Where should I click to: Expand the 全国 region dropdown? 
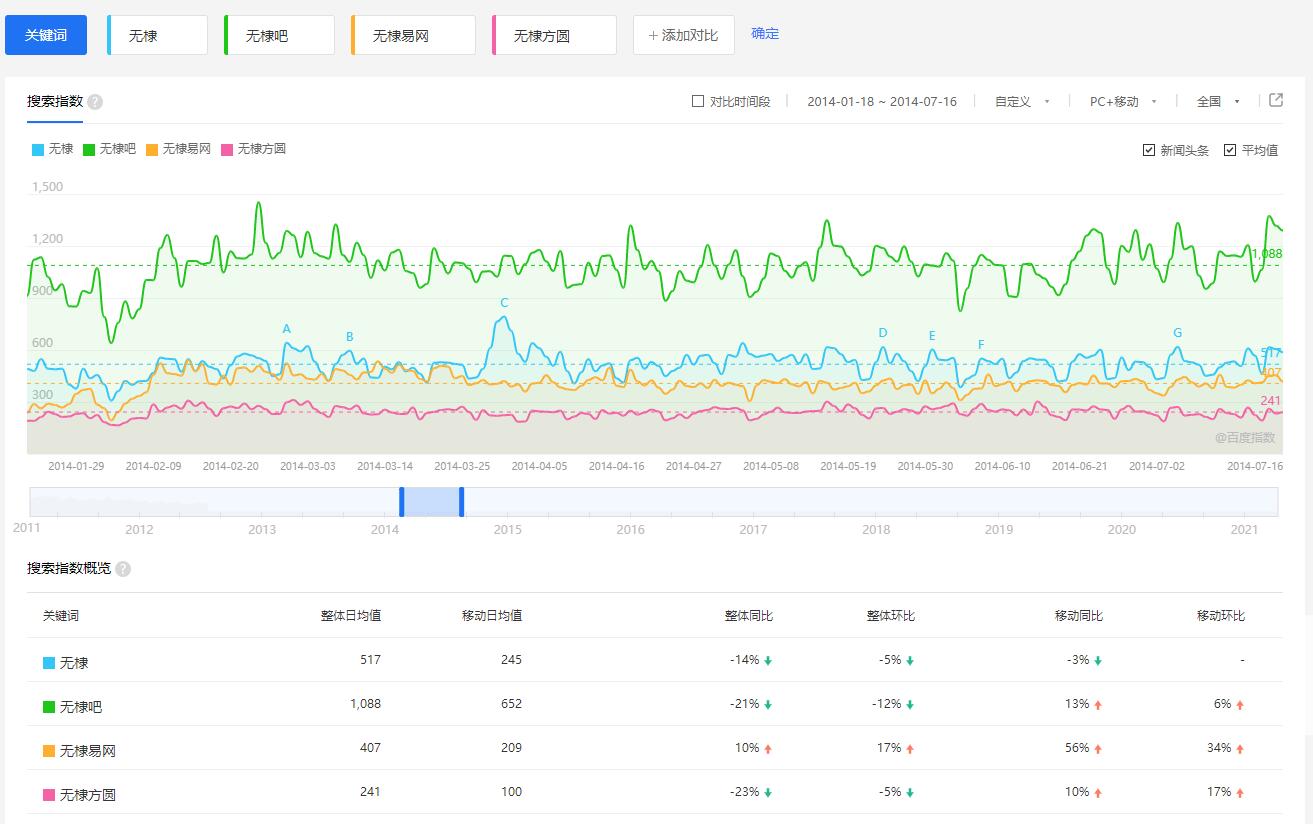pyautogui.click(x=1217, y=101)
